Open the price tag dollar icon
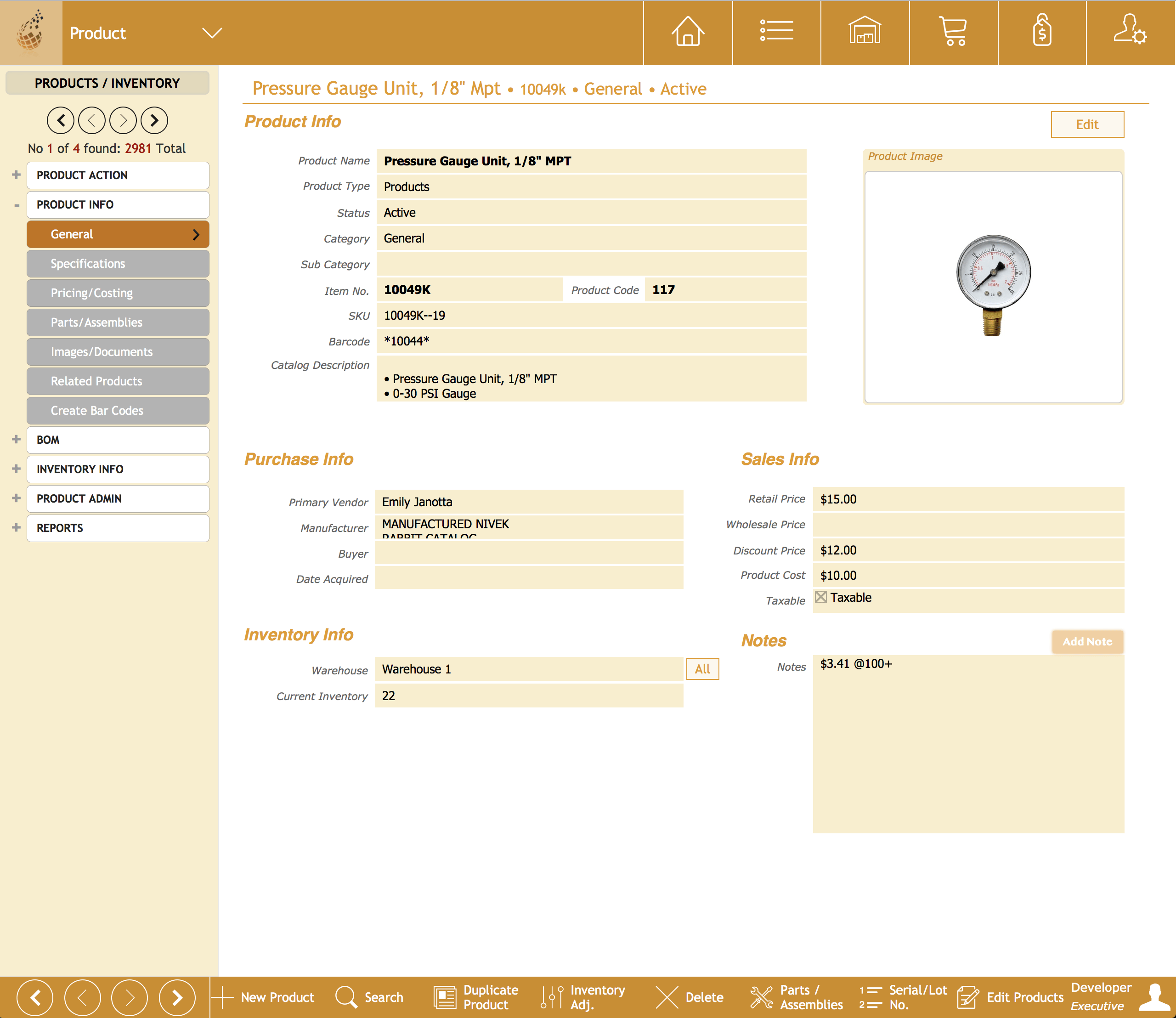This screenshot has height=1018, width=1176. (x=1041, y=31)
